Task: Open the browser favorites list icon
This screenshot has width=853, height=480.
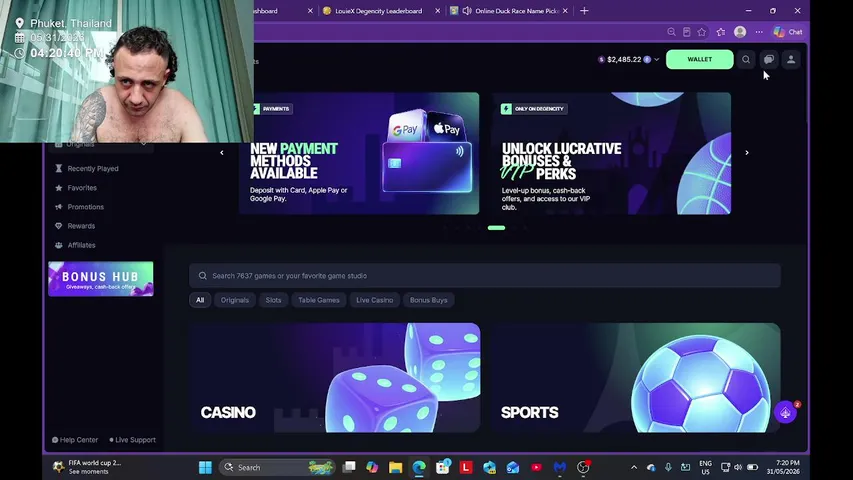Action: coord(721,32)
